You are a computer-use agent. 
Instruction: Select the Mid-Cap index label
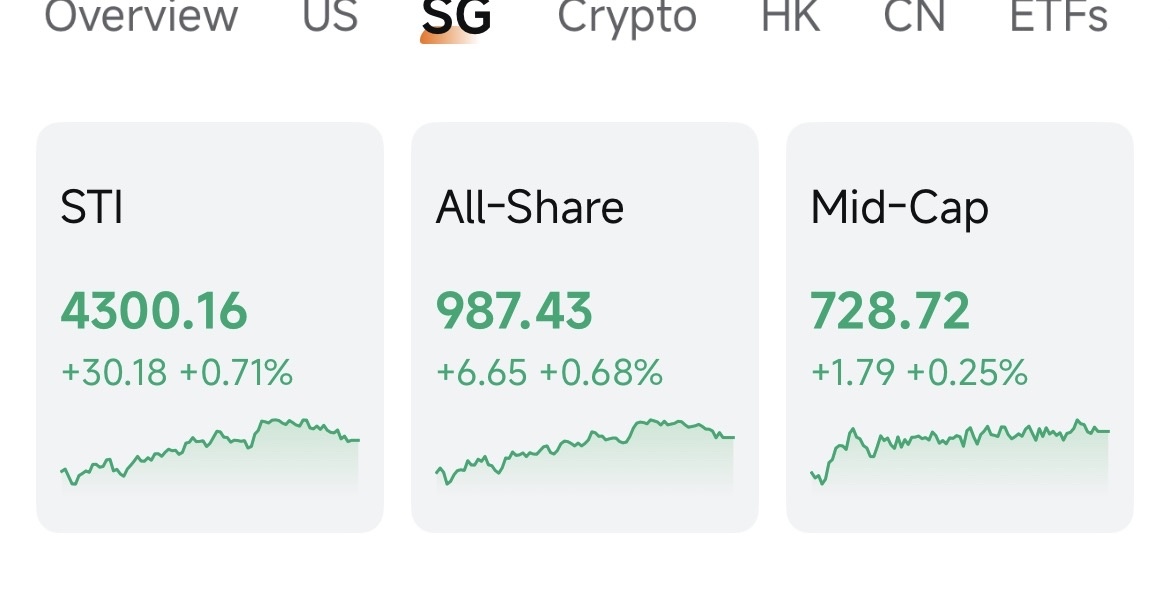899,207
